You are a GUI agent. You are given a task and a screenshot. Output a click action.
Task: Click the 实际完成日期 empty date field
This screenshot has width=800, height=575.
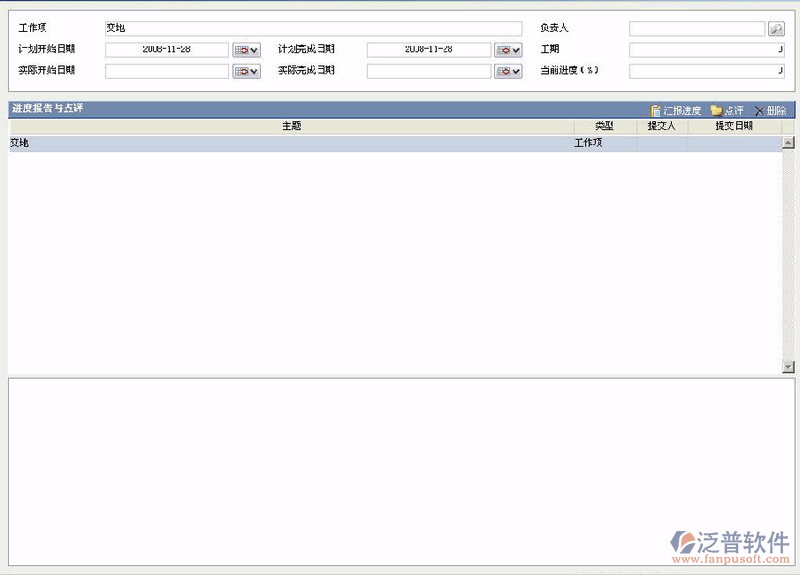point(429,71)
